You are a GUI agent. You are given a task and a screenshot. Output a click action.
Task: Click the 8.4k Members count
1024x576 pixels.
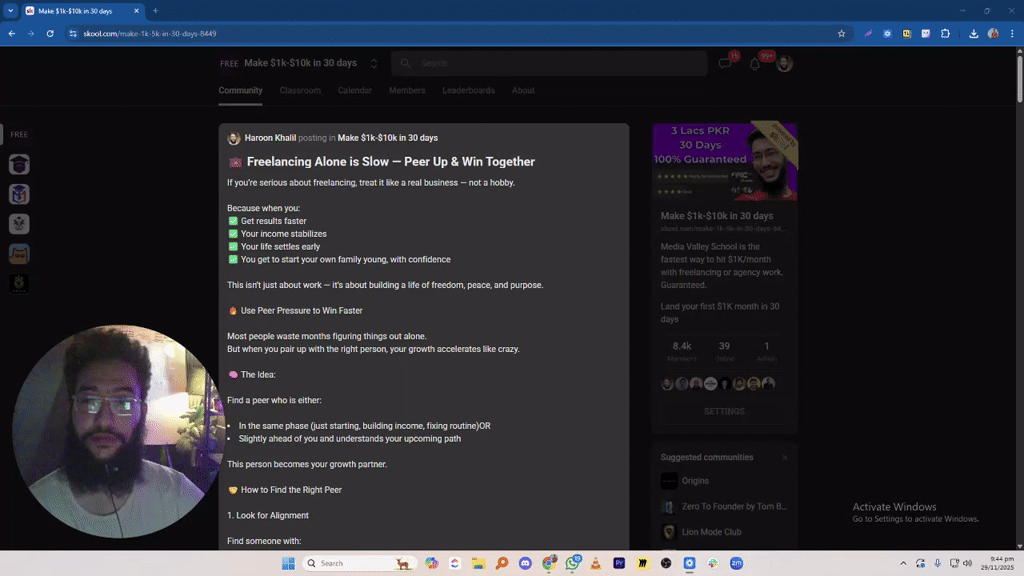pyautogui.click(x=682, y=351)
